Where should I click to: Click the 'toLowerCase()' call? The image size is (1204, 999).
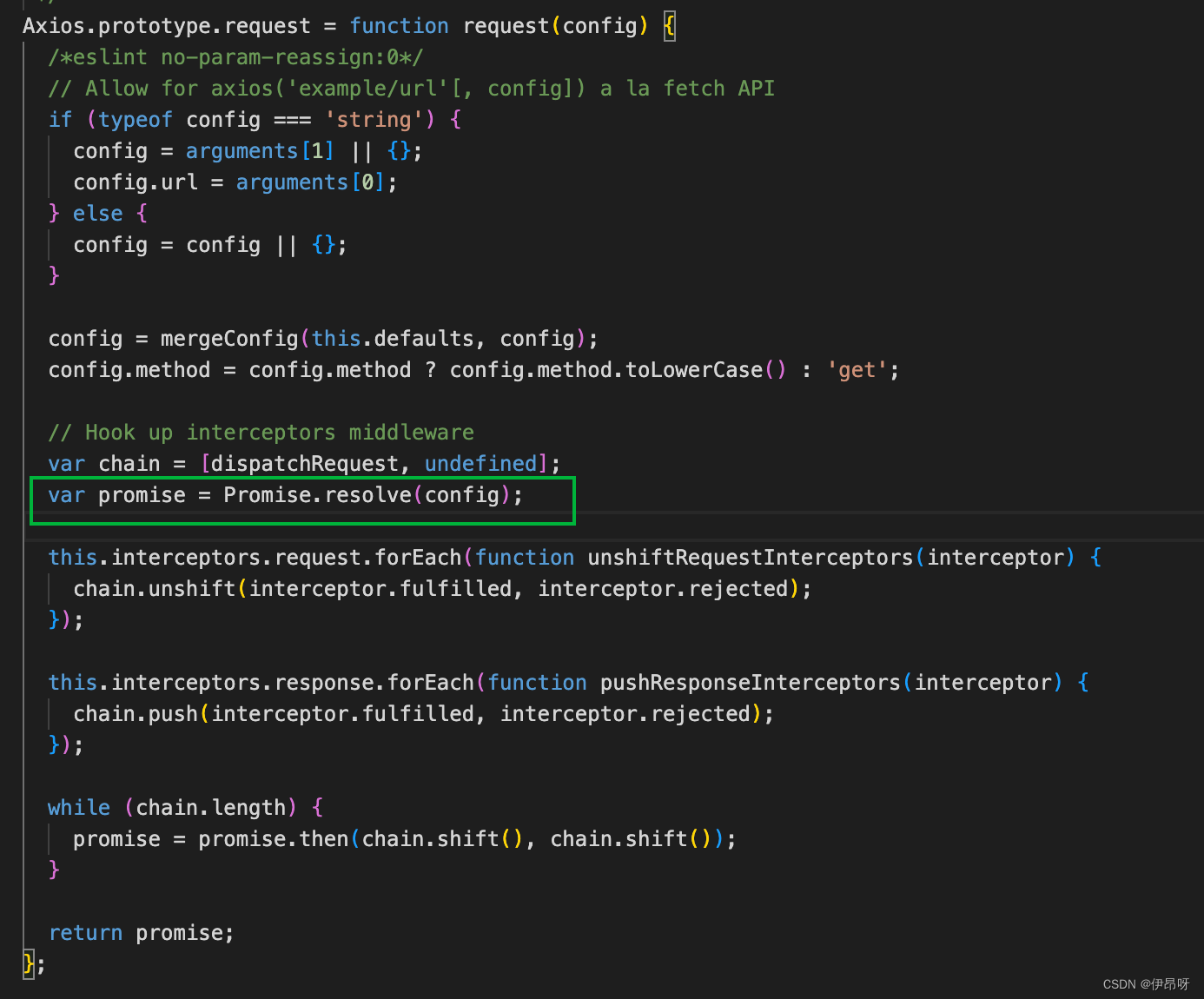(705, 370)
